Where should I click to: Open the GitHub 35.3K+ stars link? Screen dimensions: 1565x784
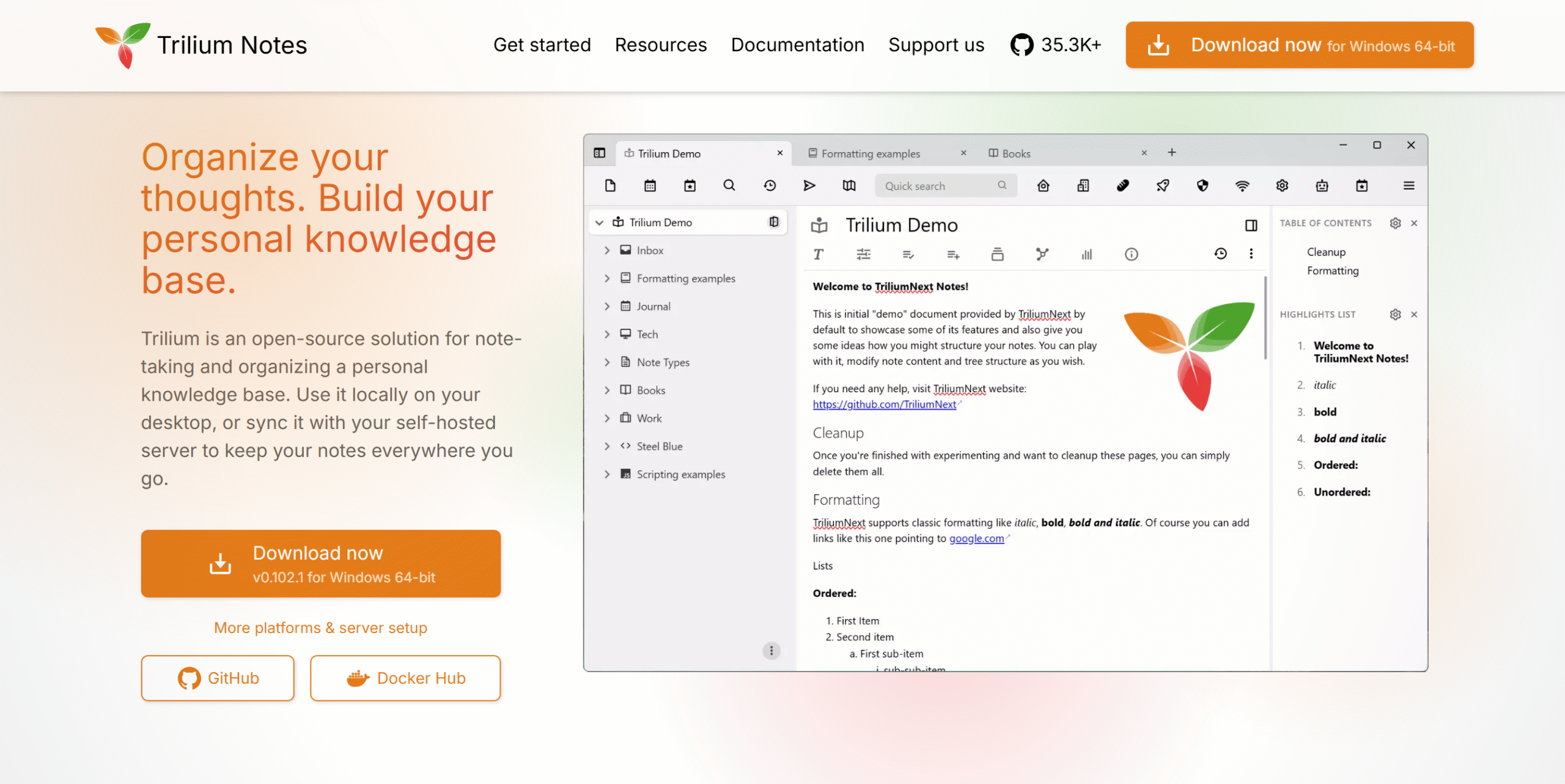click(1055, 45)
